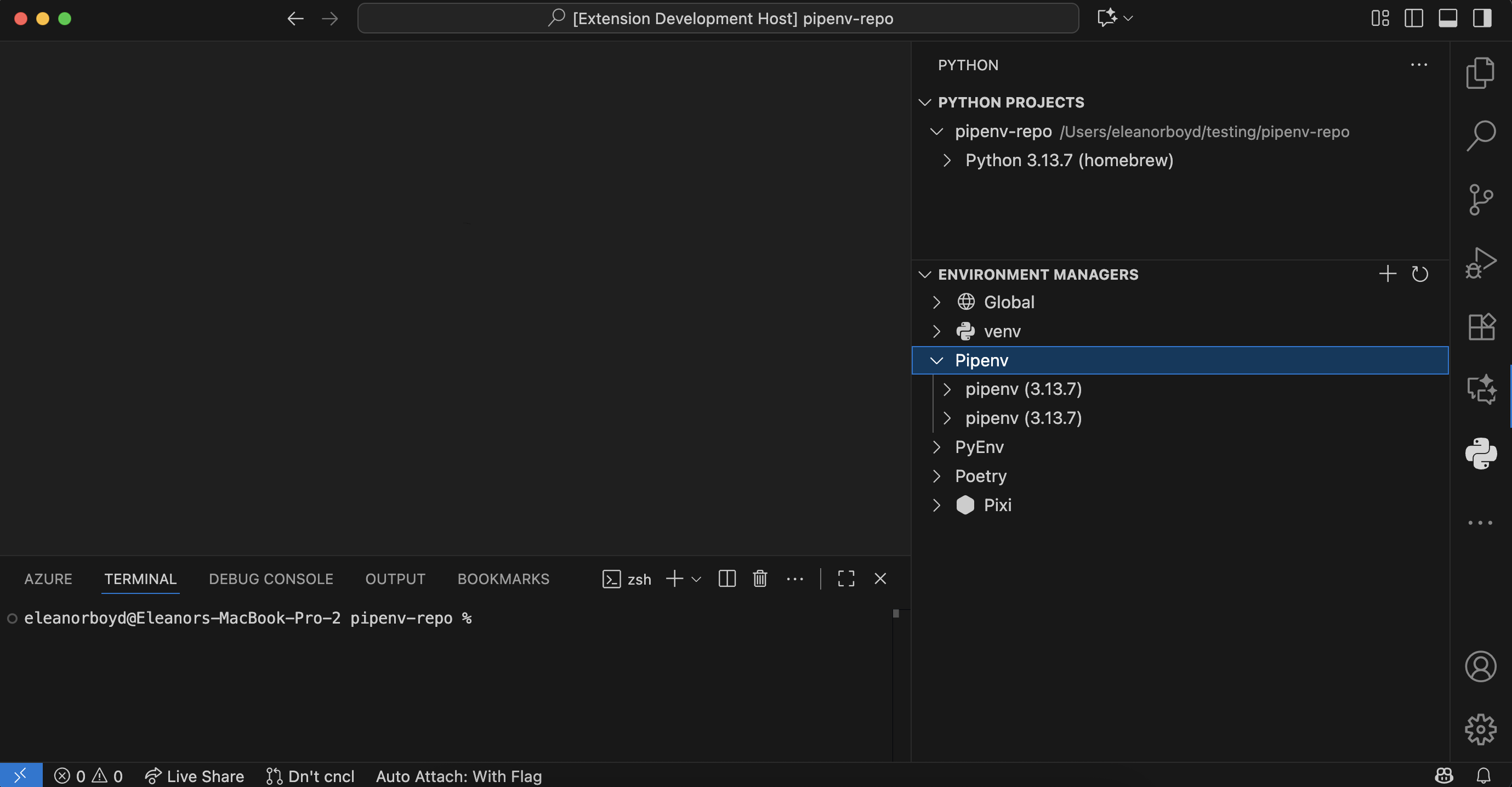Split the terminal pane
1512x787 pixels.
726,579
